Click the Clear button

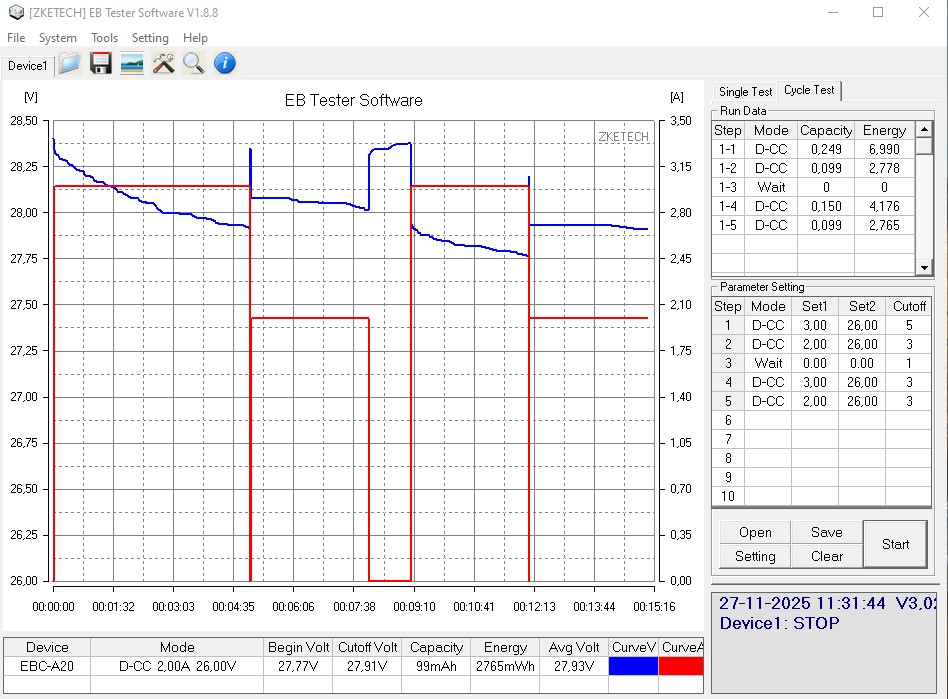pos(826,556)
